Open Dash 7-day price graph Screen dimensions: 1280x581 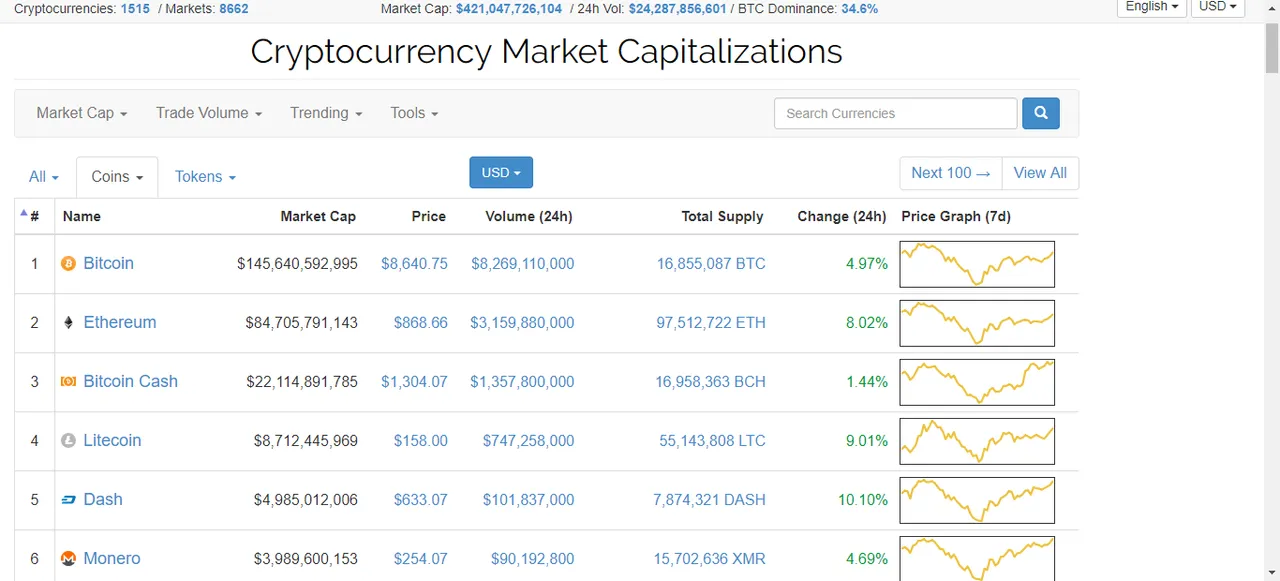(x=977, y=500)
